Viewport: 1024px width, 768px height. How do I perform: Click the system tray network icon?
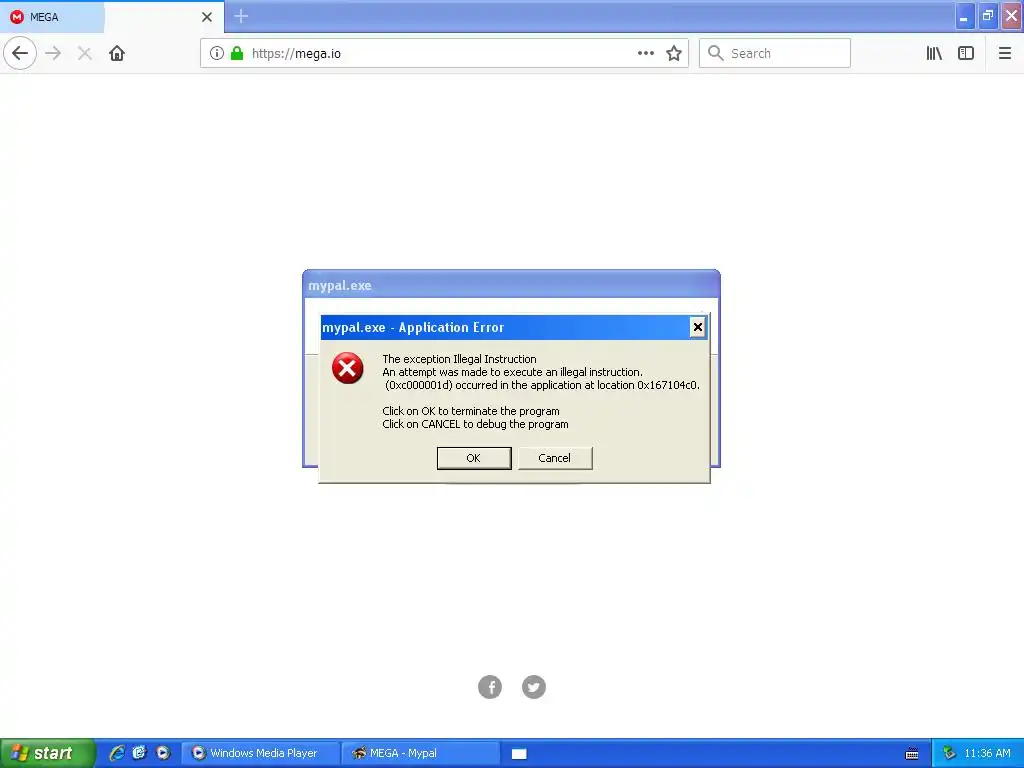click(950, 753)
